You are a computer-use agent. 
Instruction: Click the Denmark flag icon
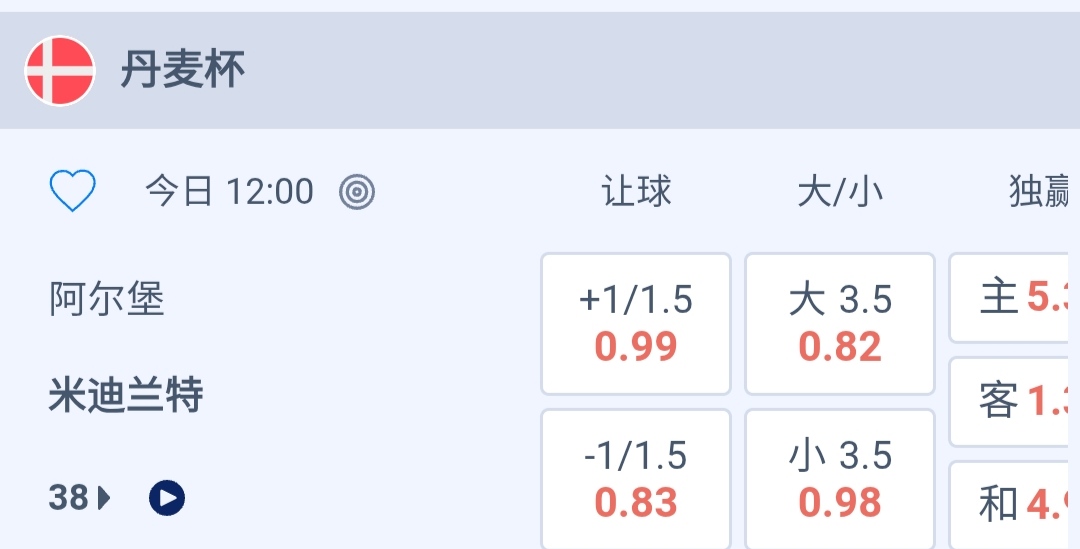[x=60, y=71]
